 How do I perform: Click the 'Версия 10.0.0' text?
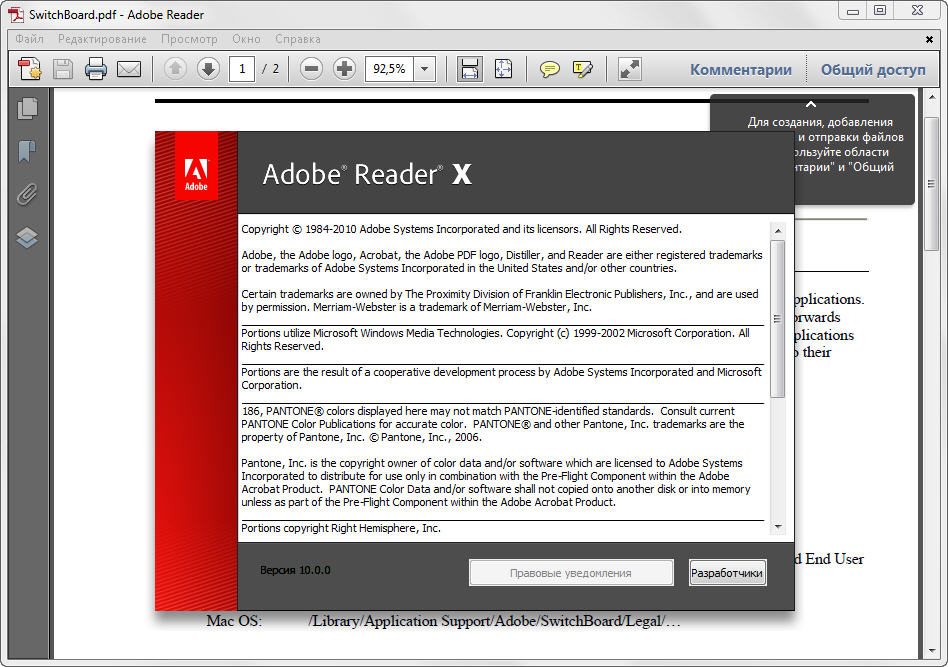coord(295,570)
